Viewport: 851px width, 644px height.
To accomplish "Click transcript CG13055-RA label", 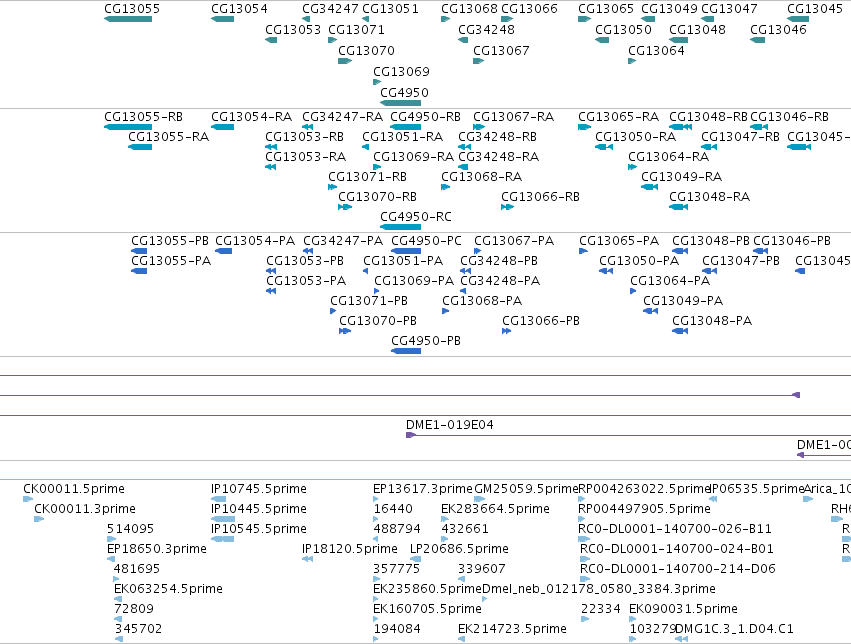I will 168,137.
